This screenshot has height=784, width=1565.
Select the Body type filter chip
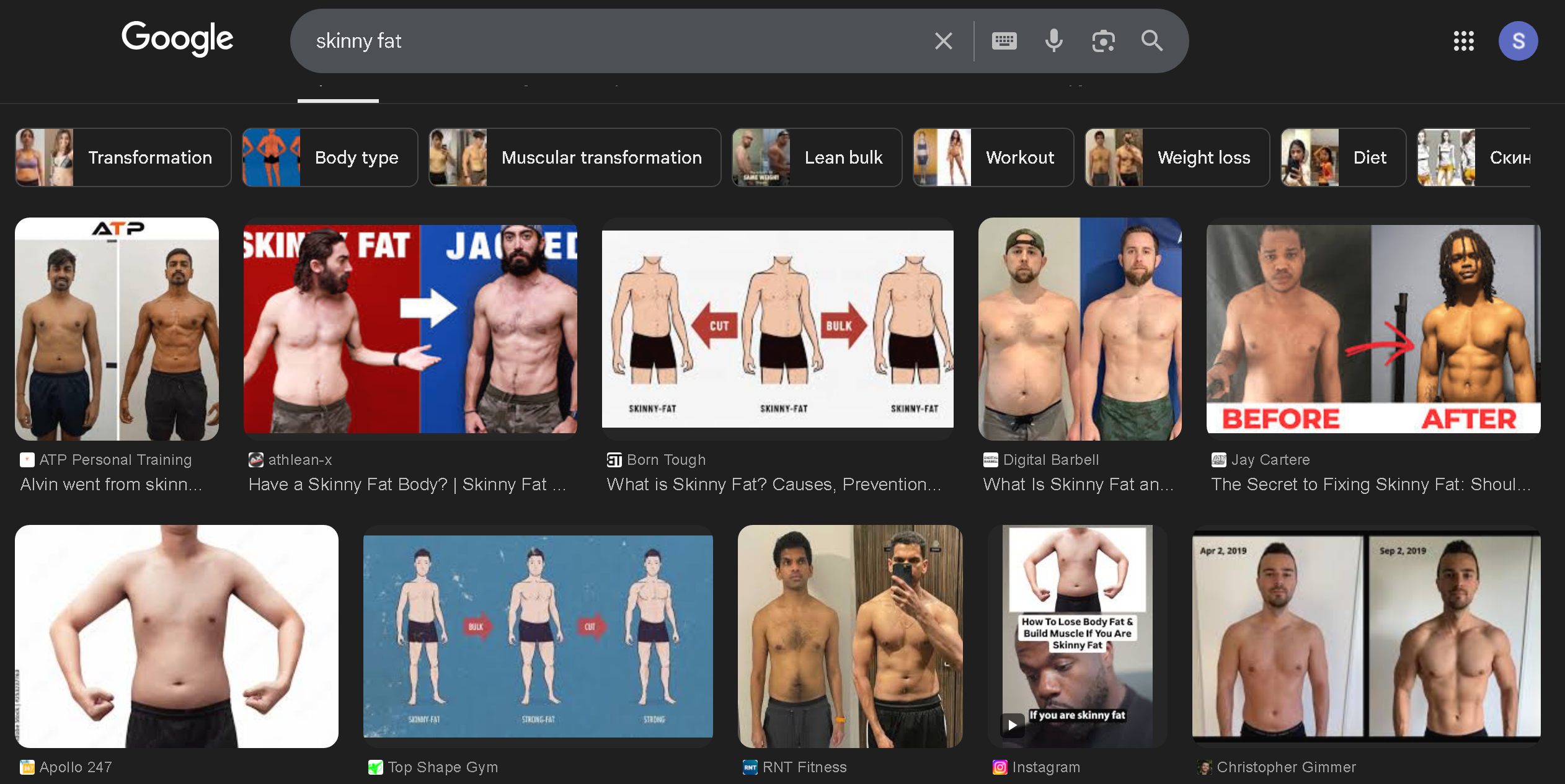(330, 157)
